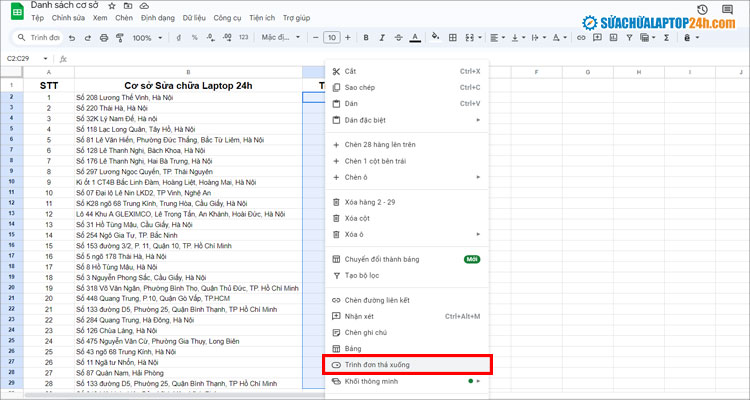Click "Chèn đường liên kết" option
The image size is (750, 400).
(x=378, y=300)
